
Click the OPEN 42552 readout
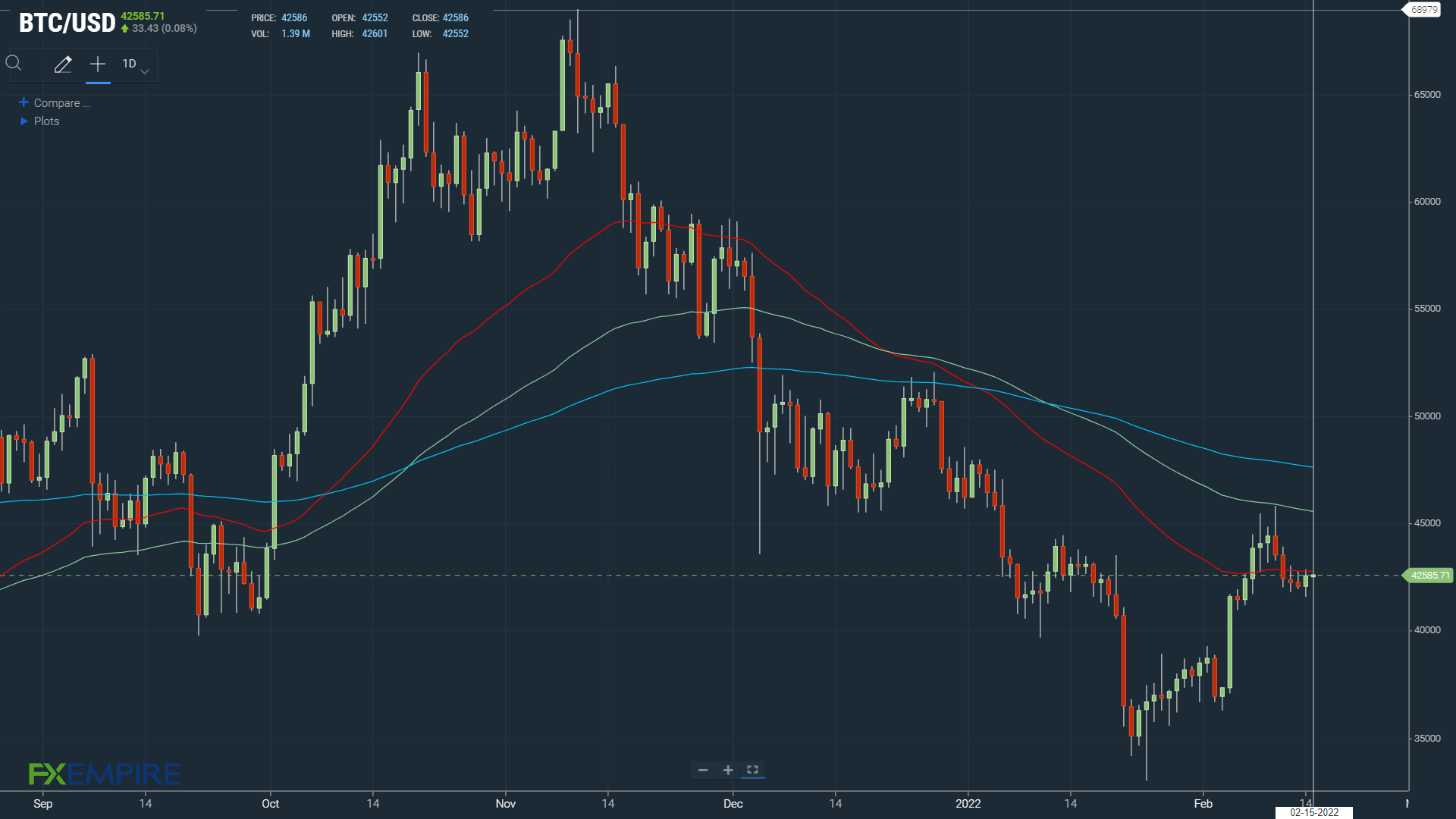(359, 18)
